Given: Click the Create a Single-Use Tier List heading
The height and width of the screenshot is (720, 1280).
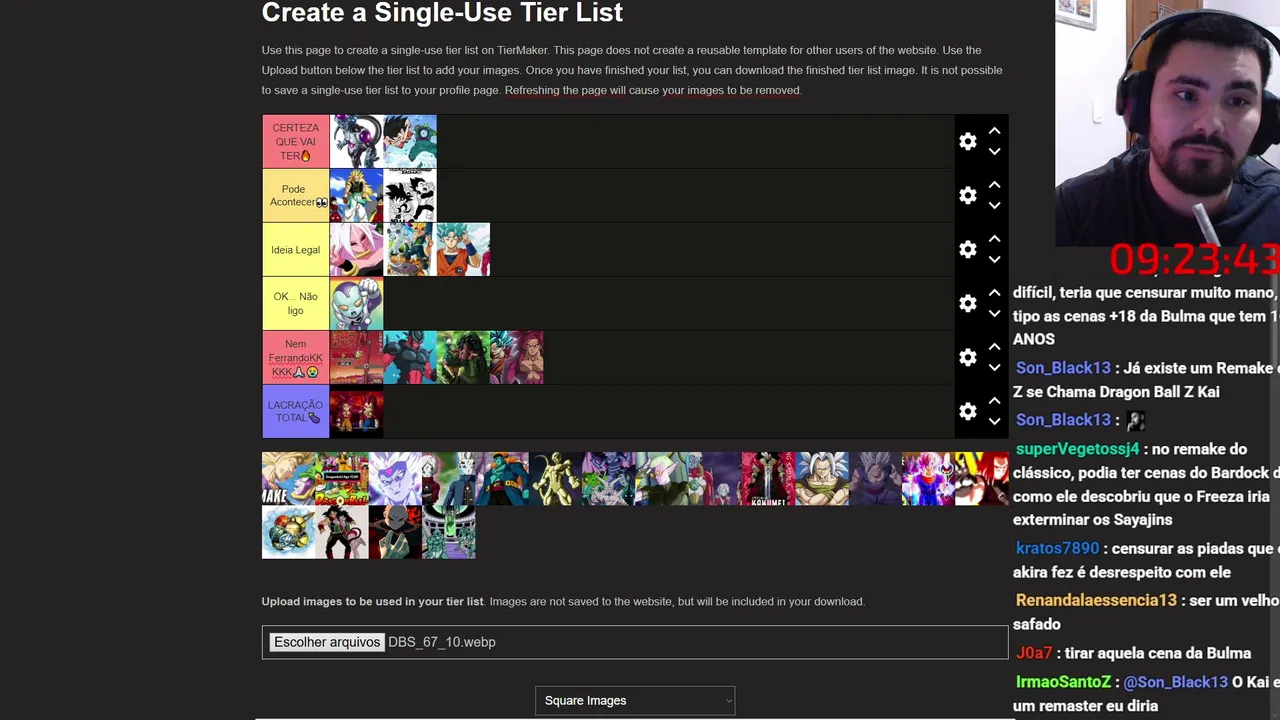Looking at the screenshot, I should pyautogui.click(x=442, y=12).
